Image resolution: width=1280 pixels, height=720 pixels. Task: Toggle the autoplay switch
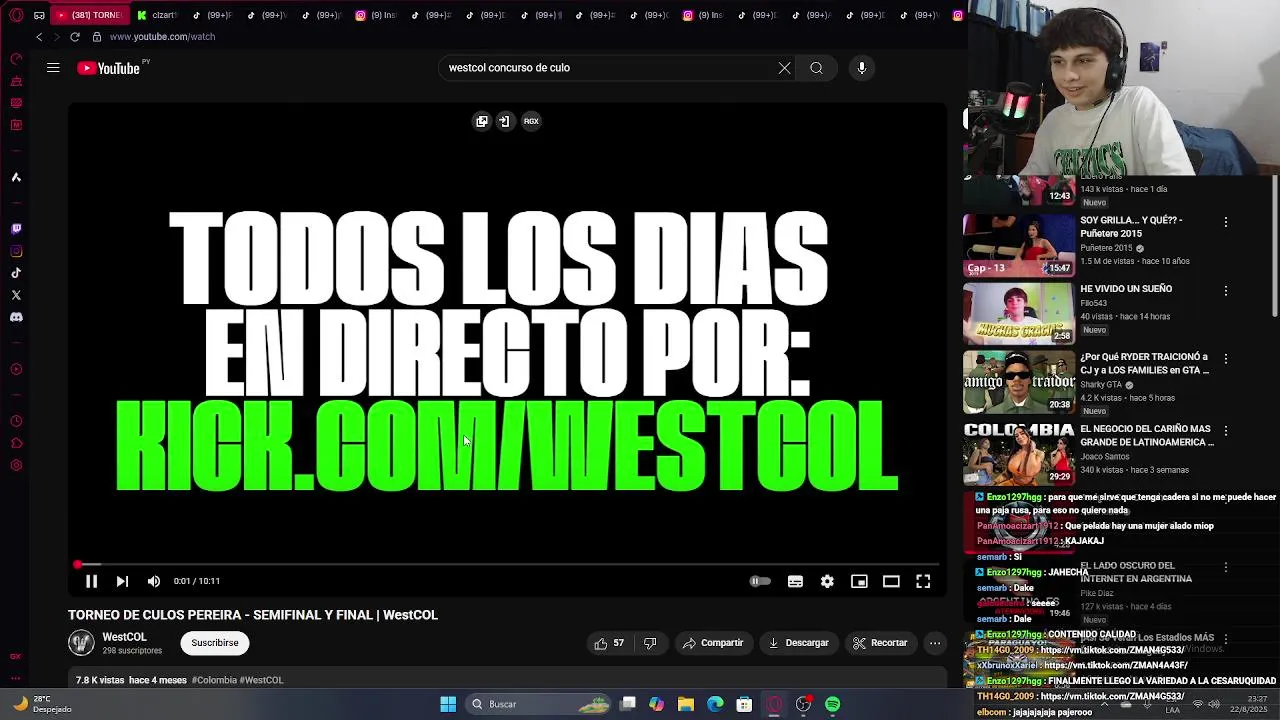tap(760, 581)
